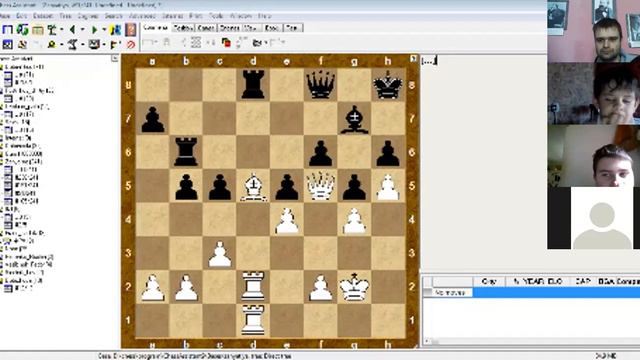
Task: Select the black rook on d8
Action: 253,85
